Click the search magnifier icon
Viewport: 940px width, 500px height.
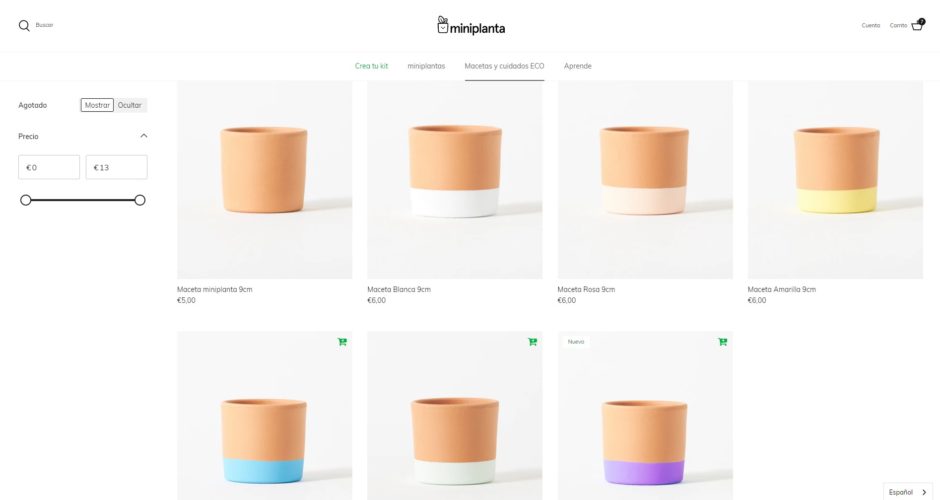[24, 25]
